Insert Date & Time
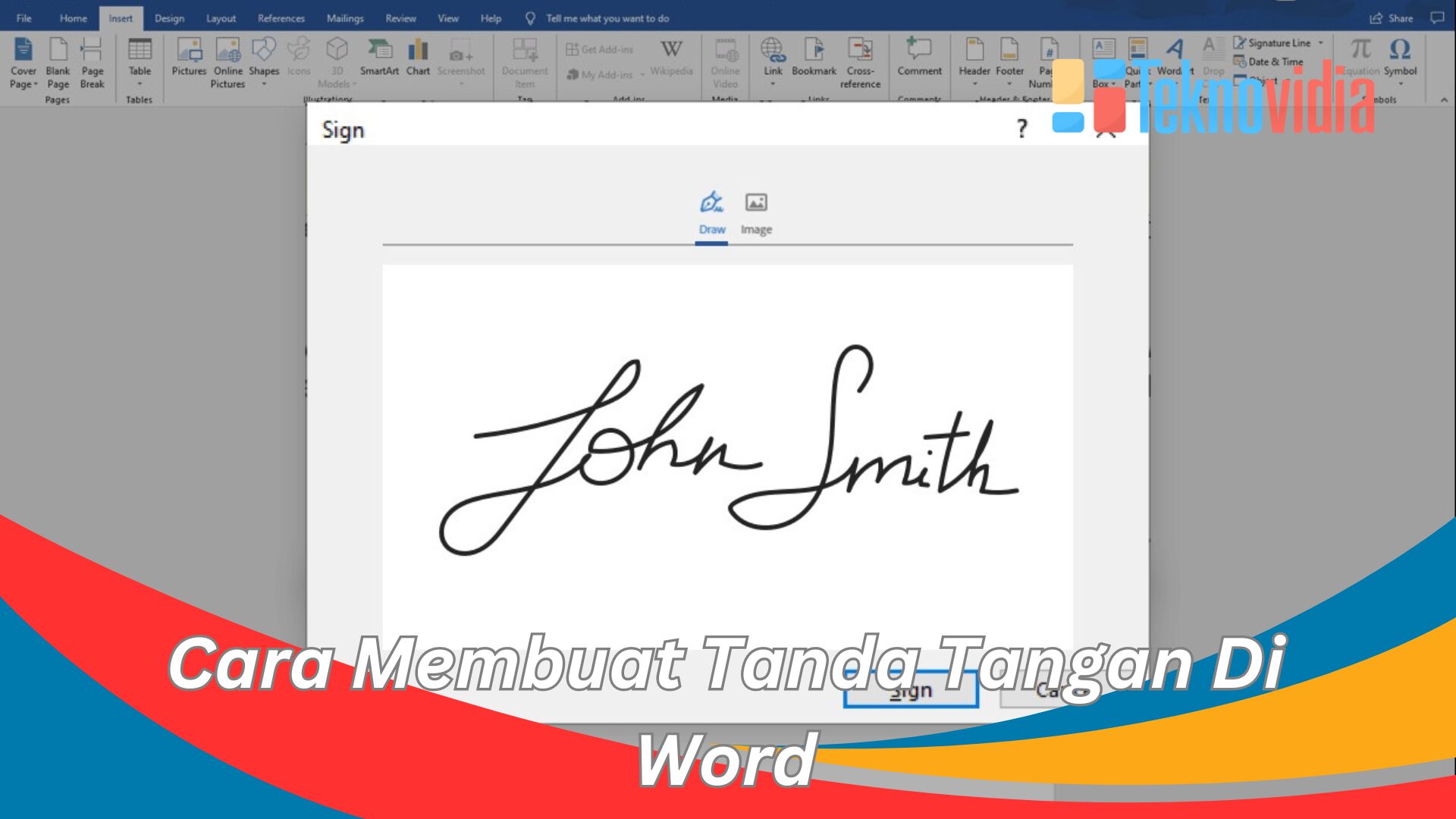The height and width of the screenshot is (819, 1456). (x=1268, y=61)
